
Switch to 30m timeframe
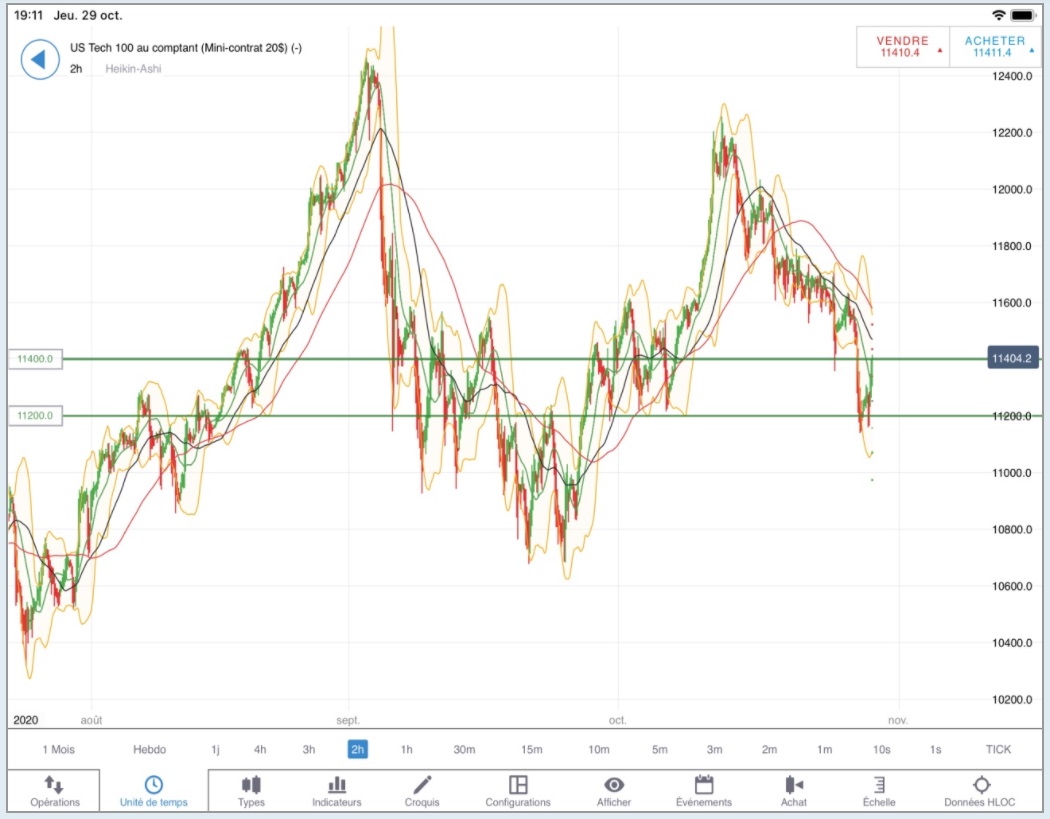[x=464, y=749]
